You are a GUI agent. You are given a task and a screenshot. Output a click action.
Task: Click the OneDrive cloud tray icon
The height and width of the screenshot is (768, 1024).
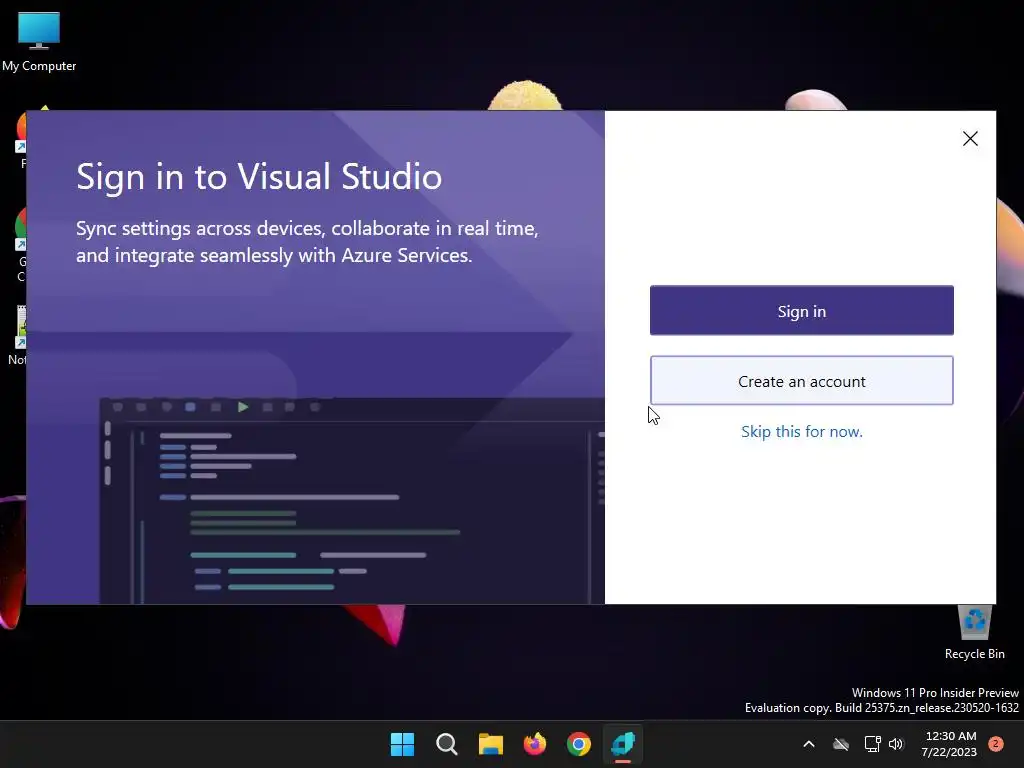(841, 744)
